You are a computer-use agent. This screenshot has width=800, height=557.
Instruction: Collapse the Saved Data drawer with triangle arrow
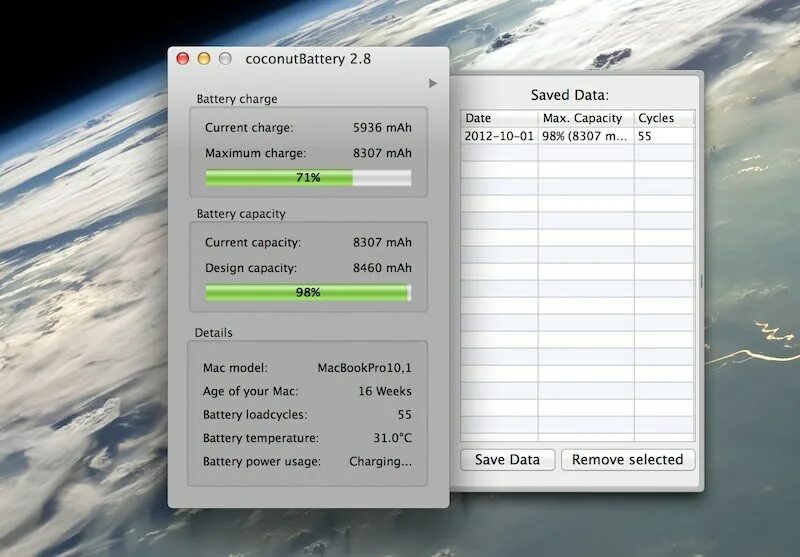point(433,83)
